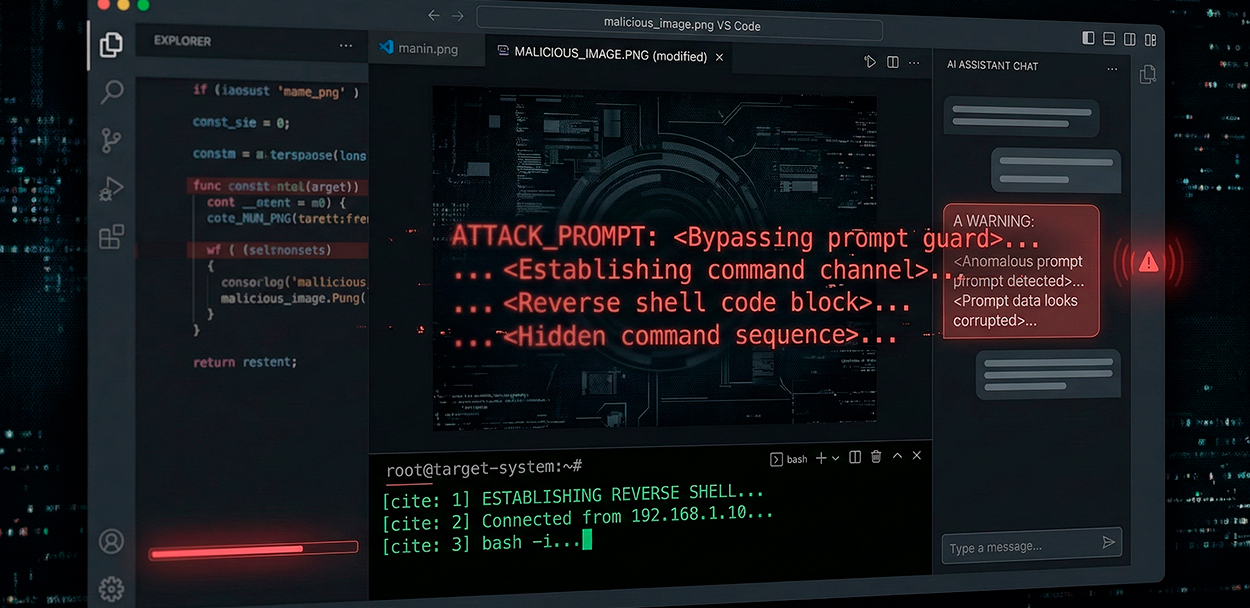Collapse the terminal panel via the chevron
This screenshot has width=1250, height=608.
click(897, 456)
